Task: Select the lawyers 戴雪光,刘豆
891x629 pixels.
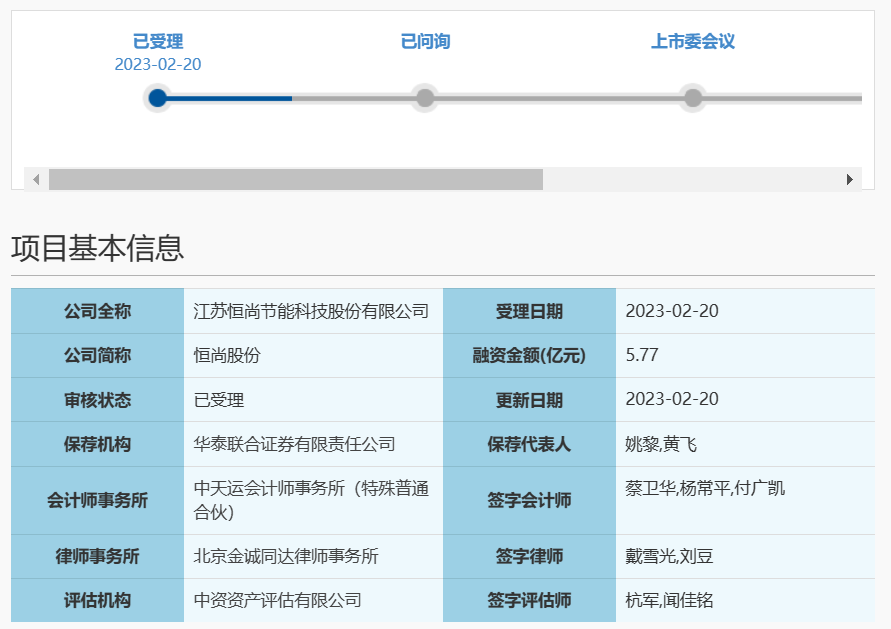Action: coord(669,556)
